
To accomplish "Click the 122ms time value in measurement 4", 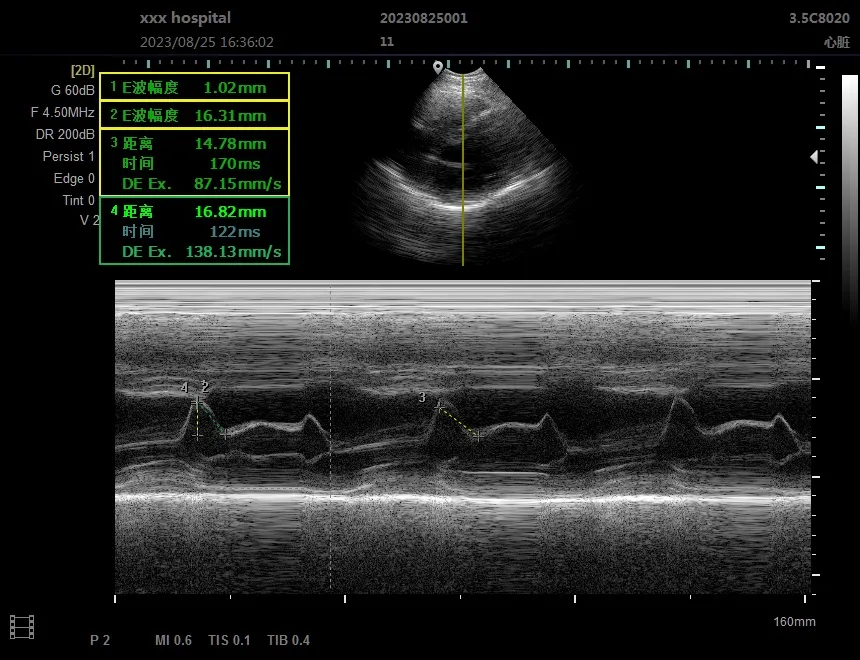I will click(x=235, y=232).
